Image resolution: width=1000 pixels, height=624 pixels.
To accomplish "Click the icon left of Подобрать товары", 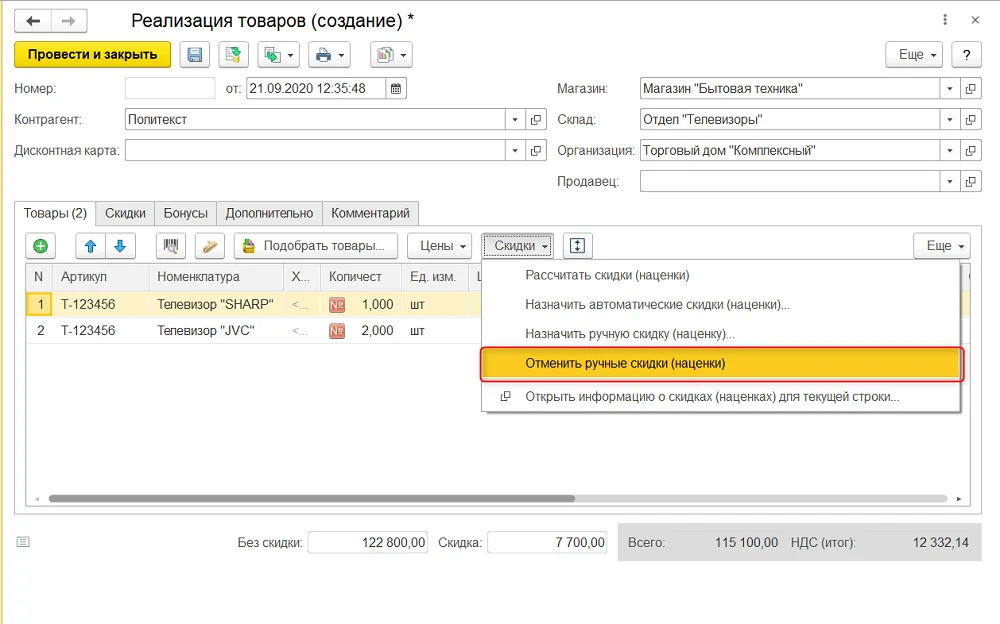I will pos(210,246).
